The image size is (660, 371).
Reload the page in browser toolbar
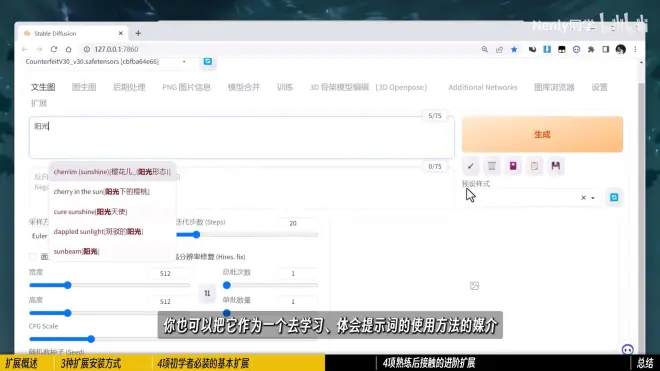[54, 49]
